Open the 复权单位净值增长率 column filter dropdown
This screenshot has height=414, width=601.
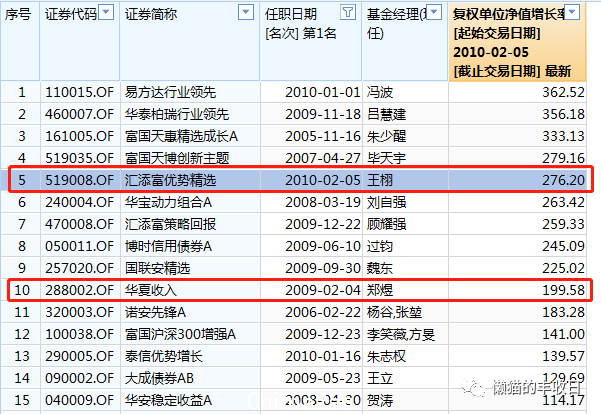(572, 12)
